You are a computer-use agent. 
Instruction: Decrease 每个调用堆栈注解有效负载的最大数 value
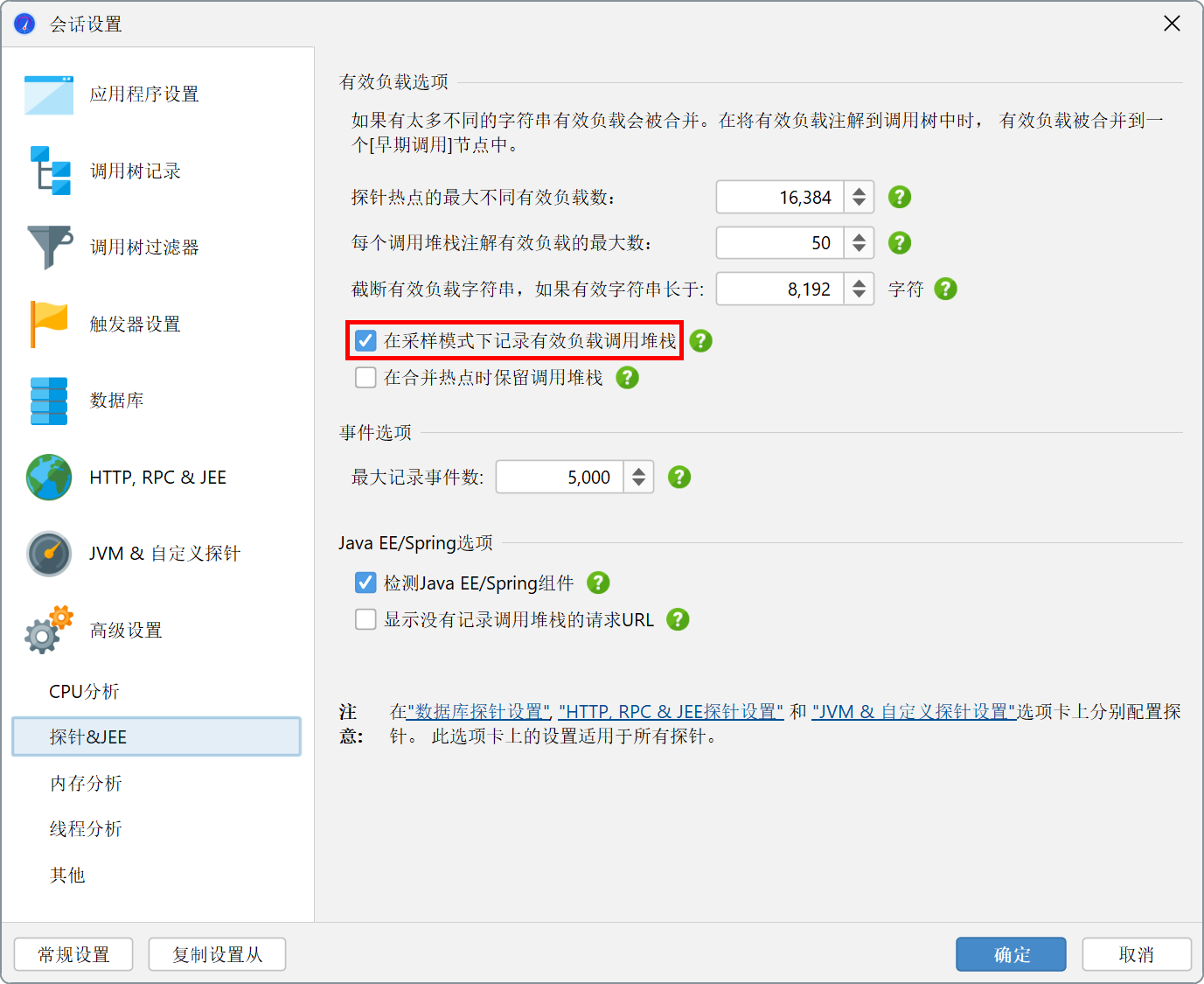860,251
